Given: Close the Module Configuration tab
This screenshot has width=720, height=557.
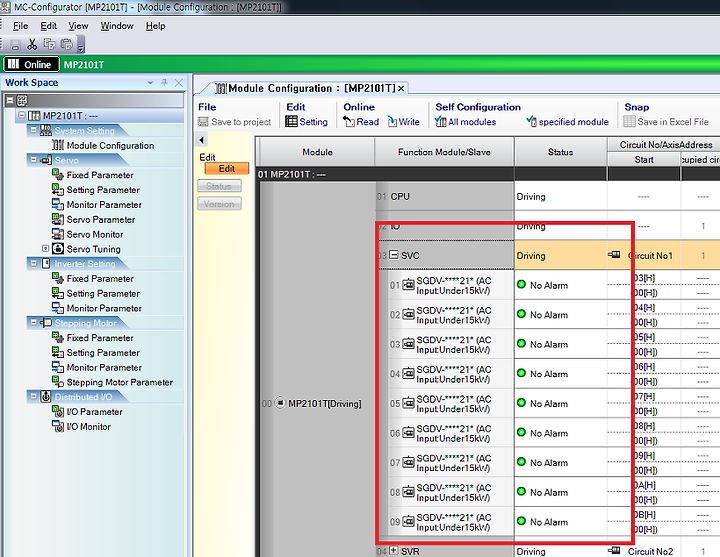Looking at the screenshot, I should click(x=401, y=89).
